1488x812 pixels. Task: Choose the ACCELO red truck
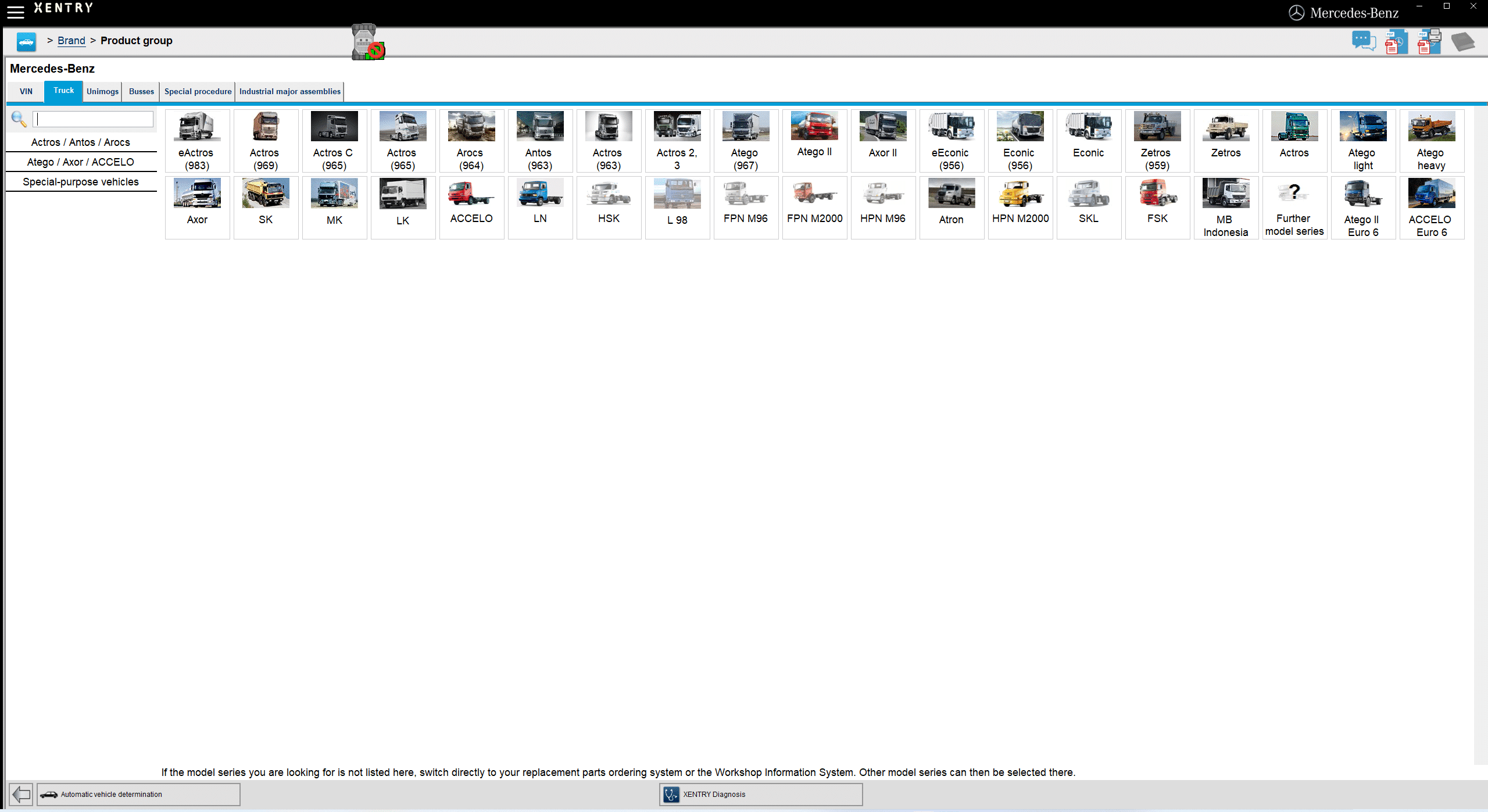point(471,208)
